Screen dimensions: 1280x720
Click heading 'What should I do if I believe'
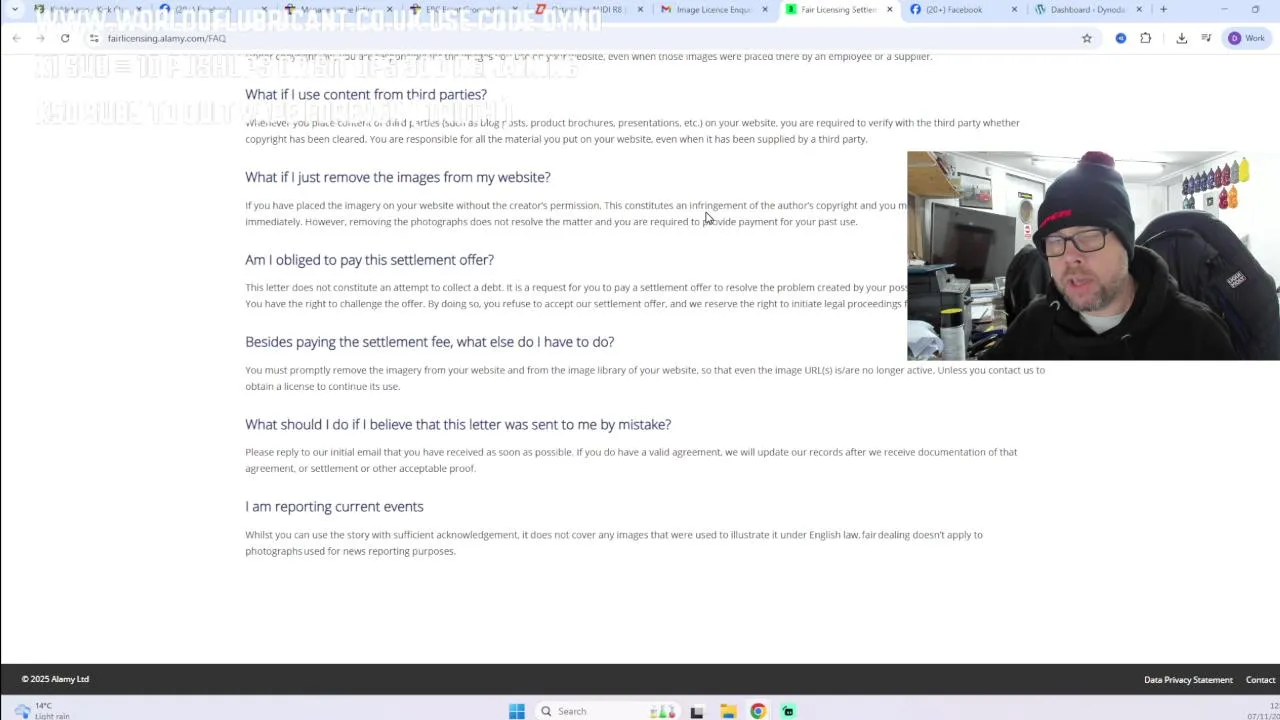(x=458, y=424)
